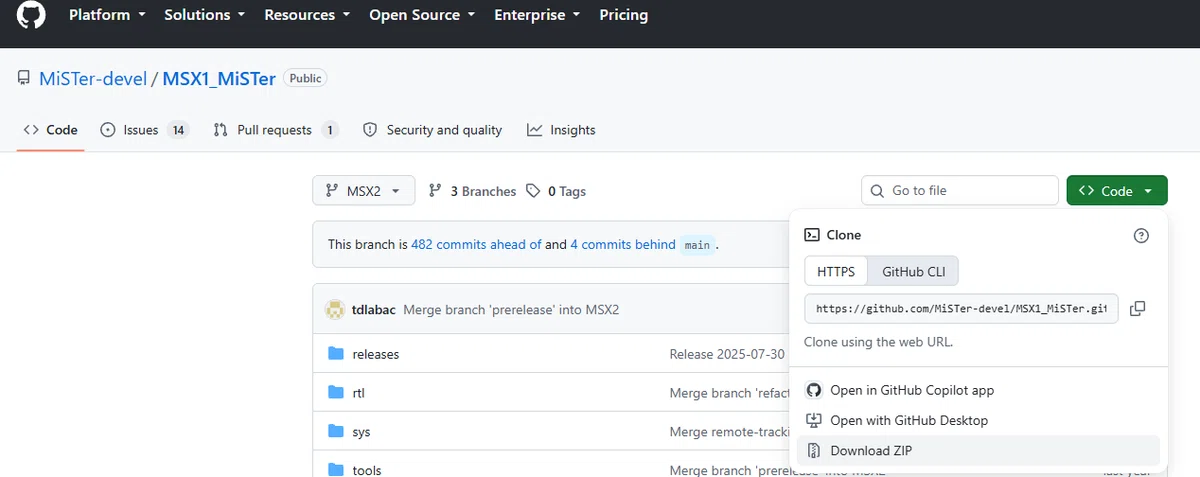Switch to the Code tab

click(50, 130)
